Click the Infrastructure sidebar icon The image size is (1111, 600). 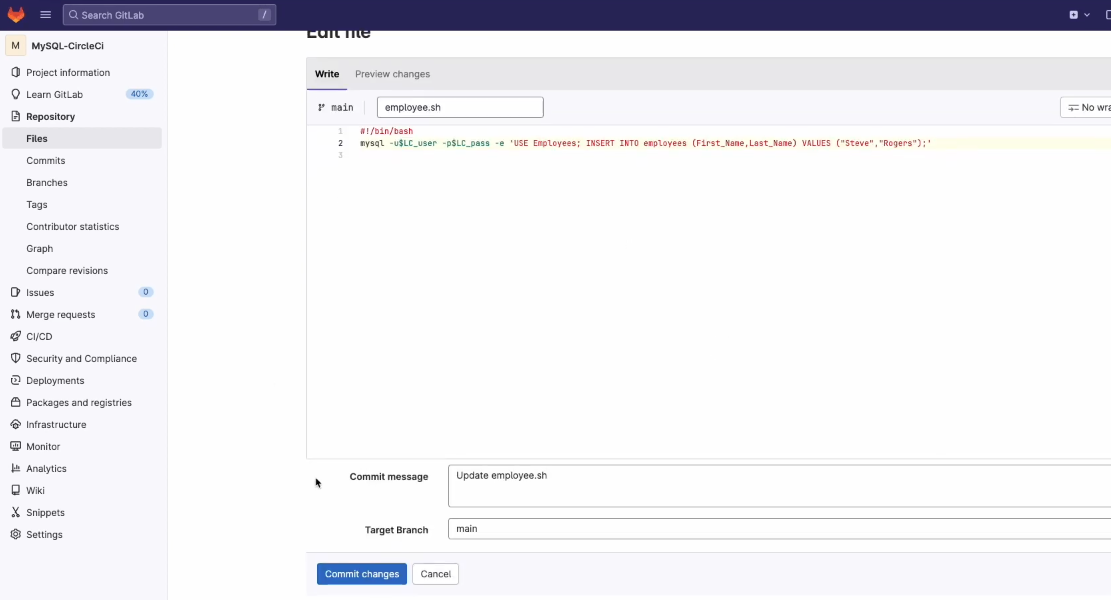[16, 424]
